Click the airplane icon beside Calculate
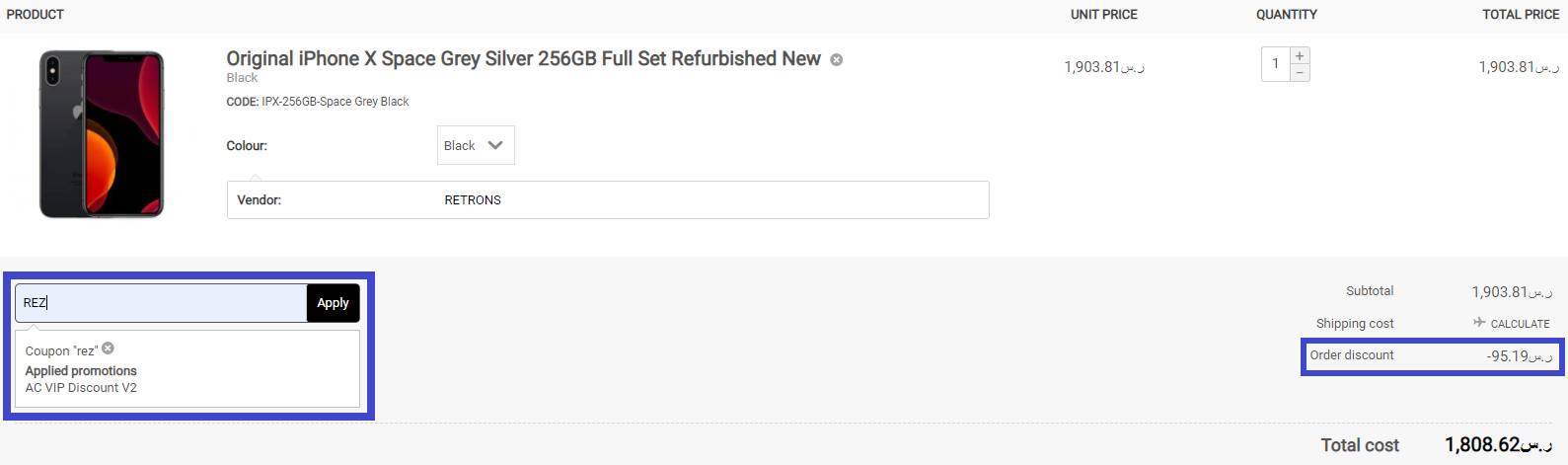The width and height of the screenshot is (1568, 465). [x=1478, y=323]
